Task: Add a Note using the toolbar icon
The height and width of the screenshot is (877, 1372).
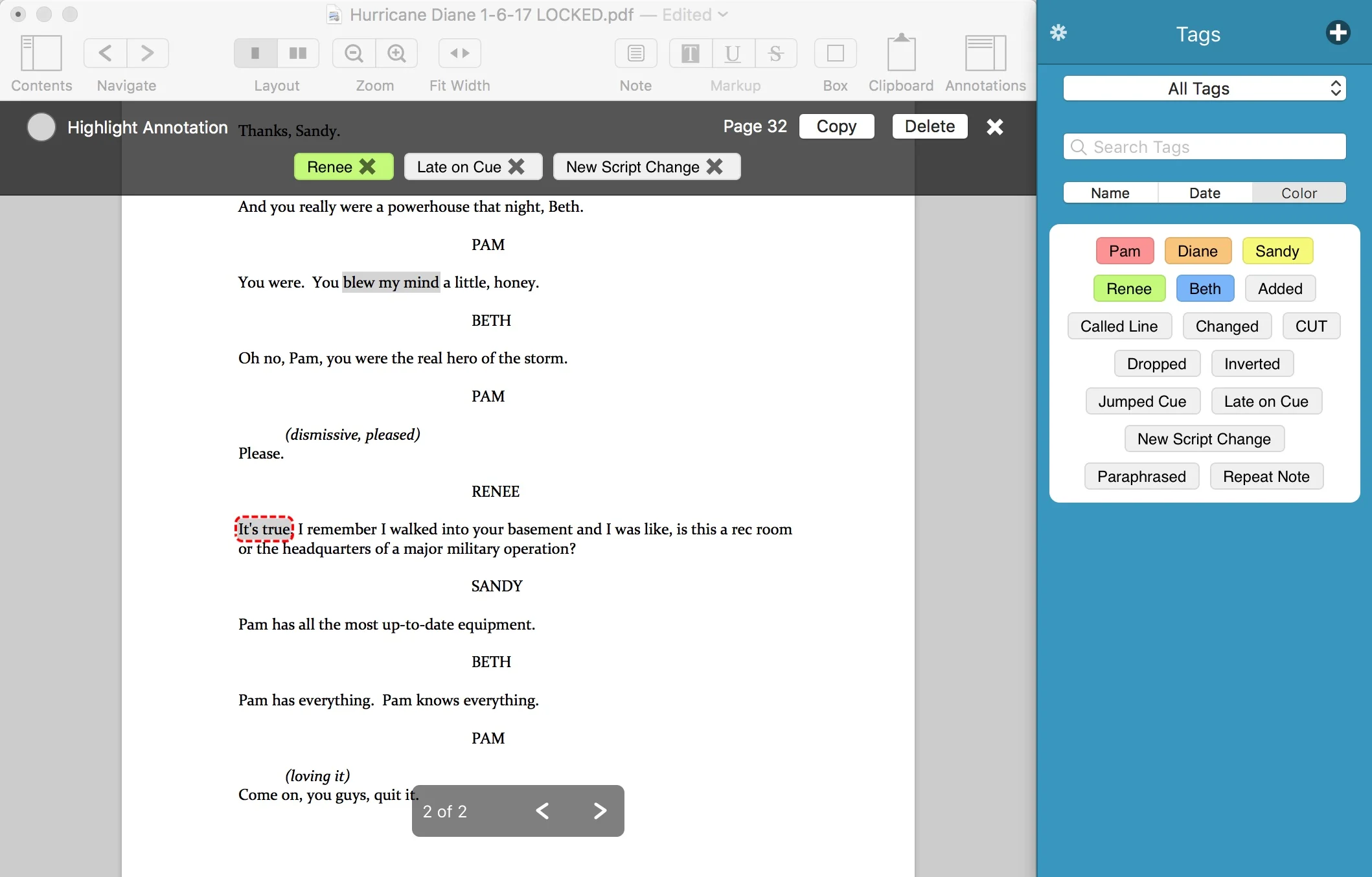Action: (x=635, y=53)
